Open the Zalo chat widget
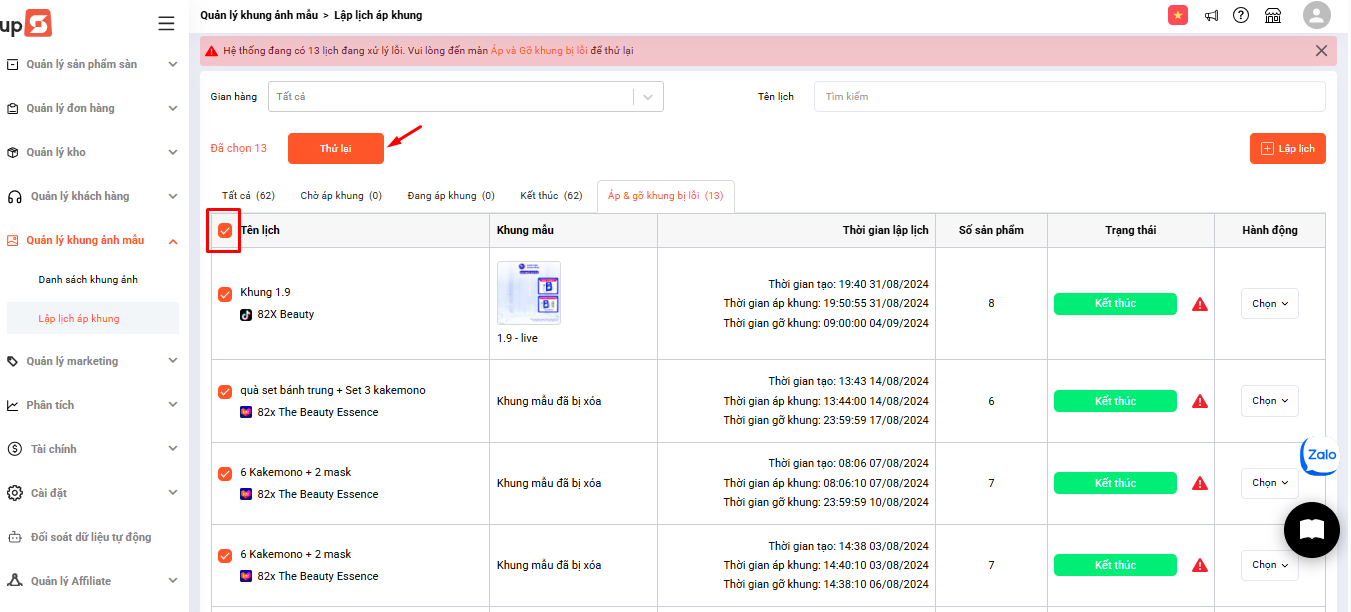 coord(1320,455)
